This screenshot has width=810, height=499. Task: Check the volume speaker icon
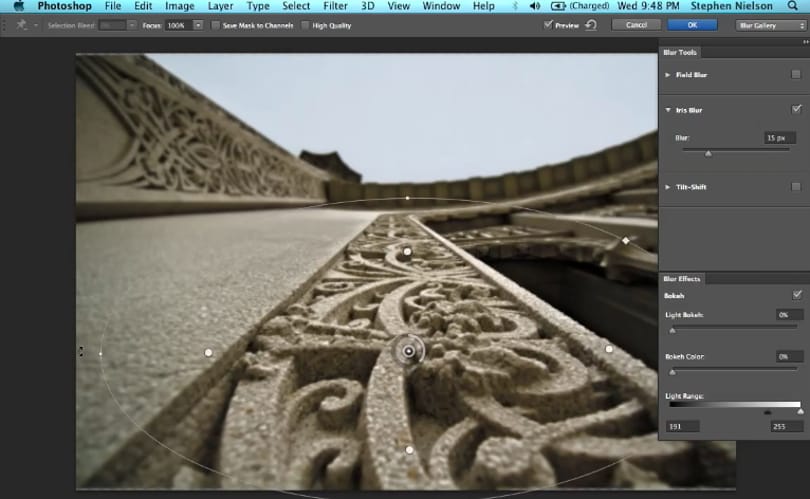pyautogui.click(x=535, y=6)
